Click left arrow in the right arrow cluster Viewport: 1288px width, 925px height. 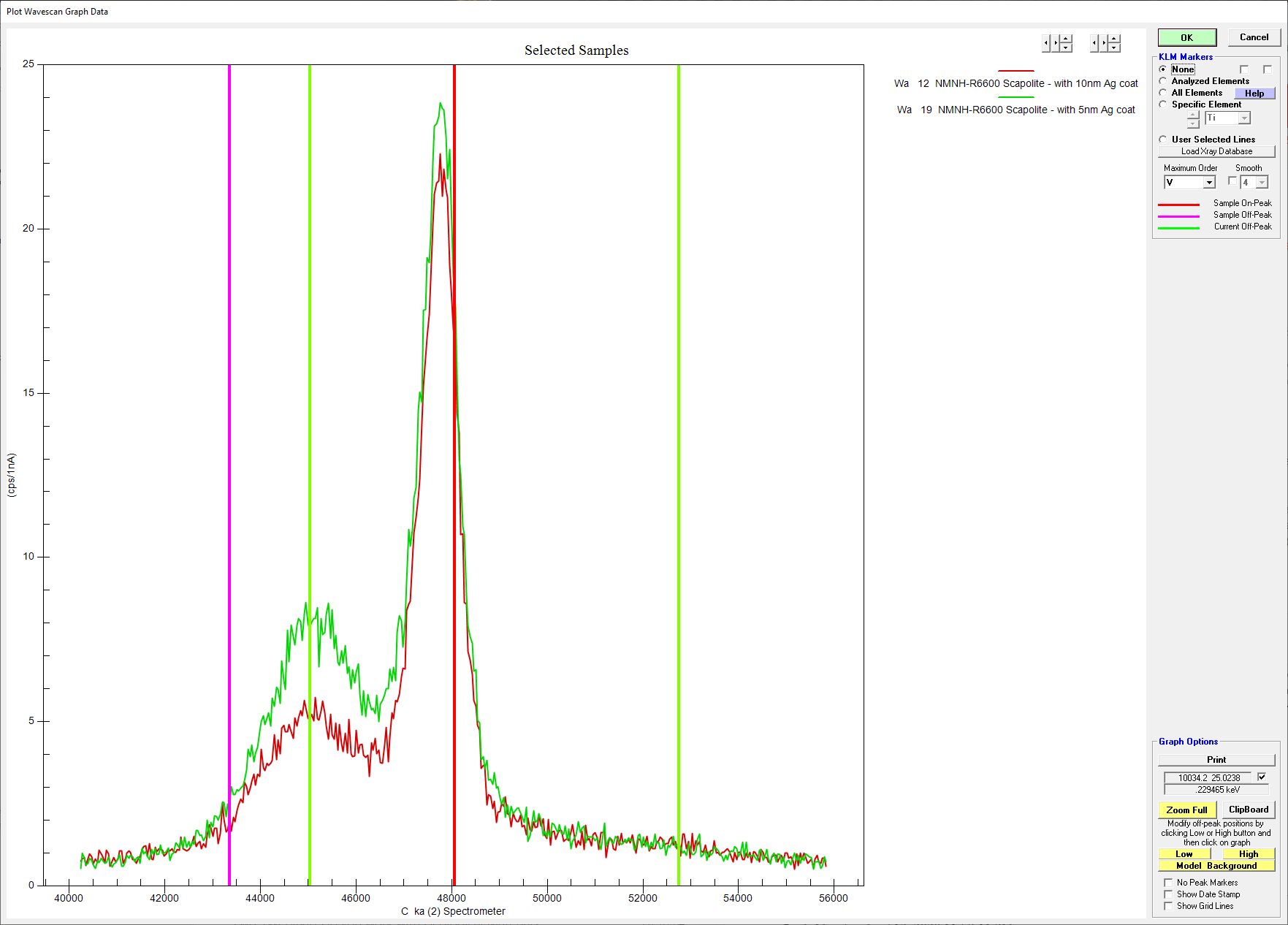click(1094, 43)
